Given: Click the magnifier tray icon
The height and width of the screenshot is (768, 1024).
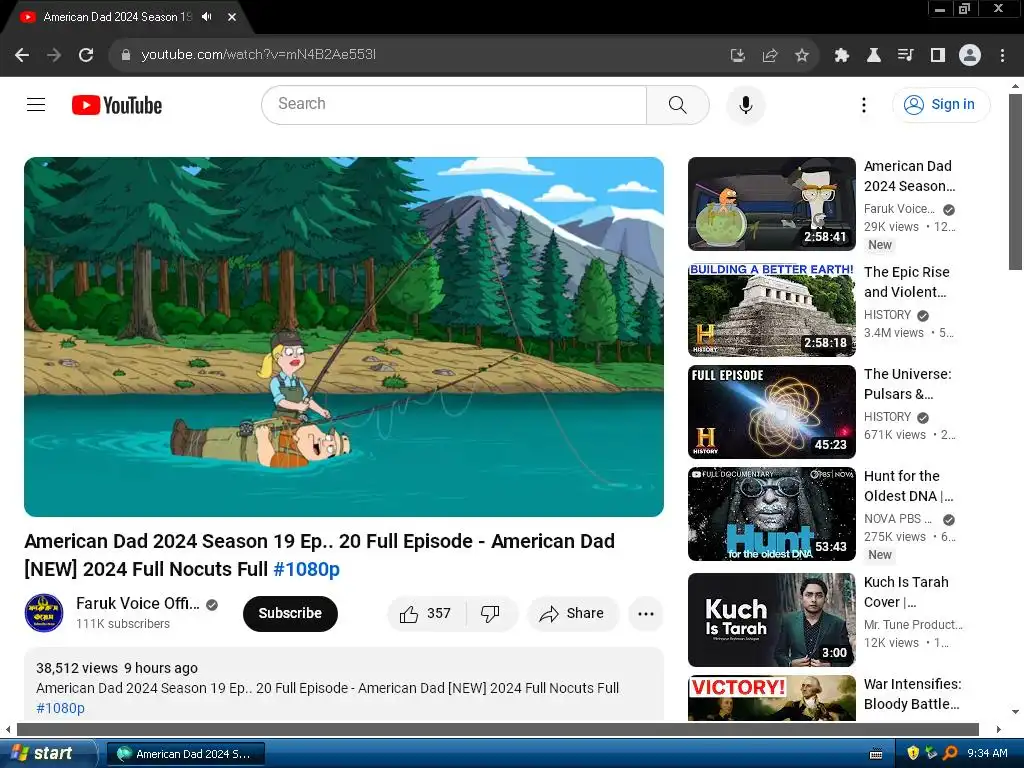Looking at the screenshot, I should [950, 753].
